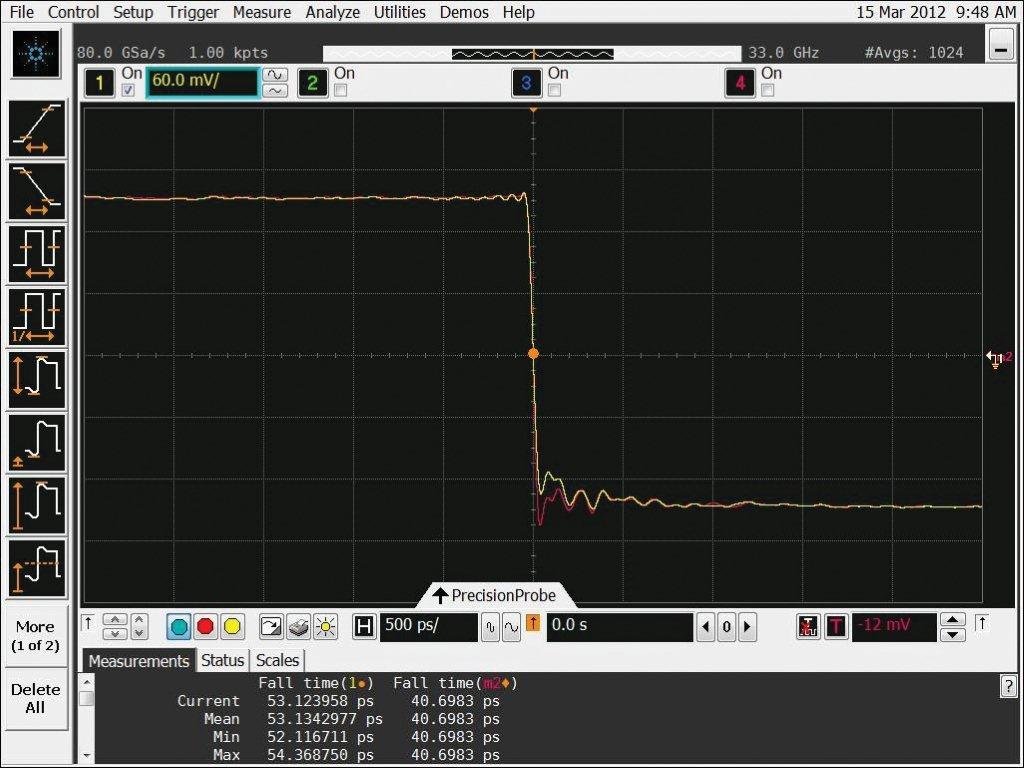Switch to the Scales tab
The image size is (1024, 768).
(x=277, y=660)
